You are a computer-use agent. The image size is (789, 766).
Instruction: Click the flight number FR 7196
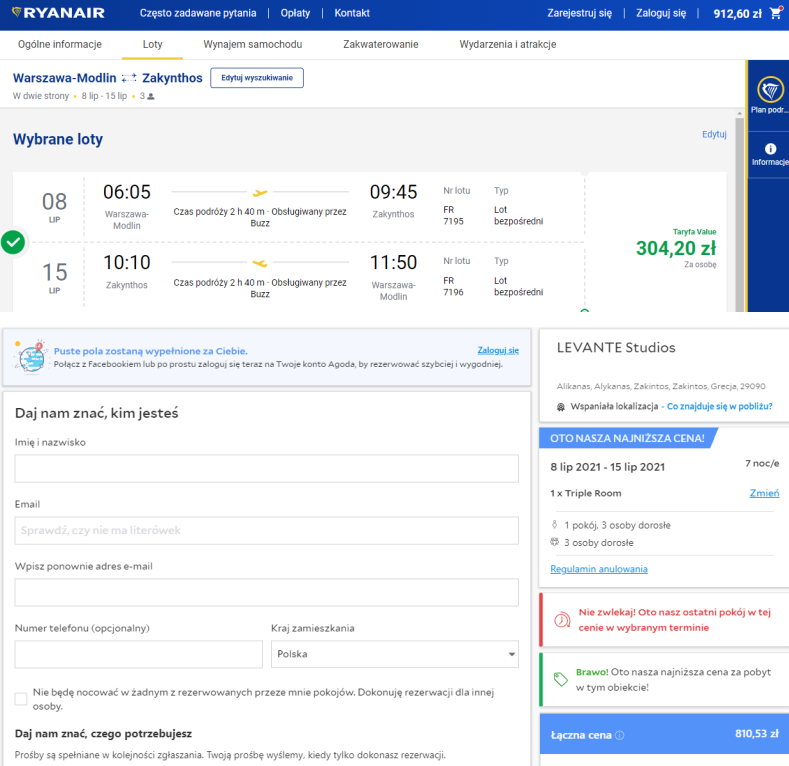(x=453, y=286)
